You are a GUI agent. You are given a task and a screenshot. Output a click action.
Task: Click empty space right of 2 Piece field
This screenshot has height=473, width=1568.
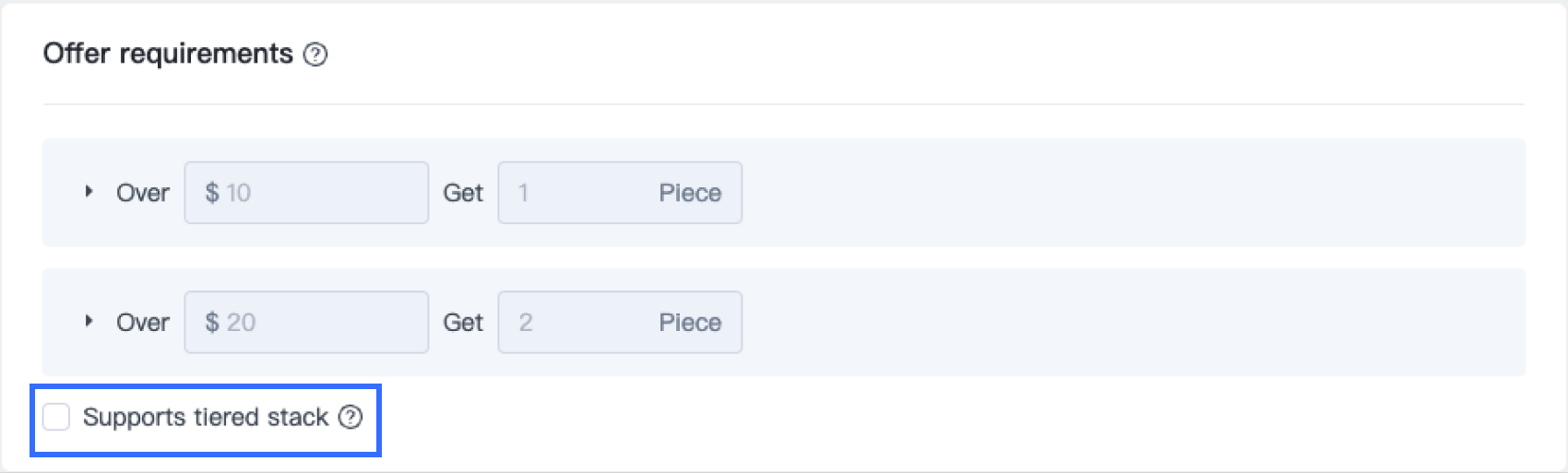[1107, 322]
